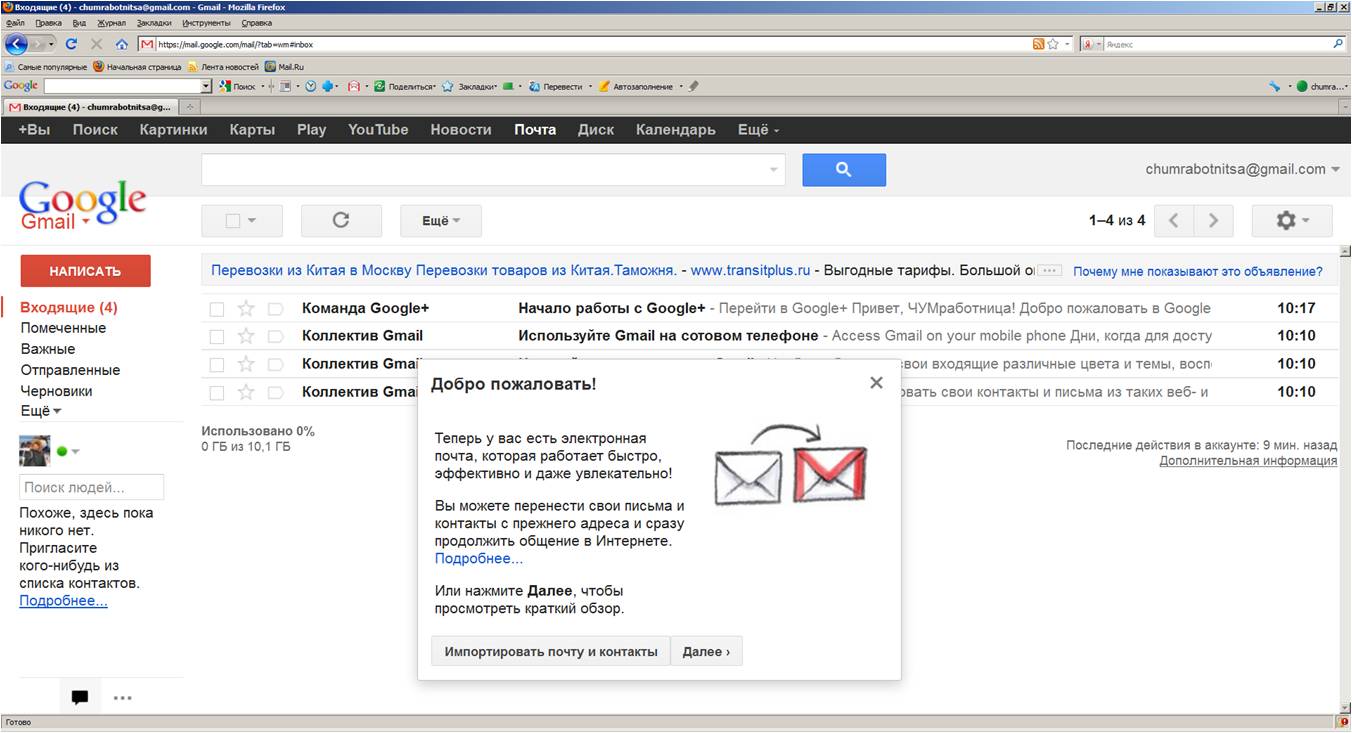This screenshot has width=1352, height=733.
Task: Open Календарь in the Google bar
Action: 676,129
